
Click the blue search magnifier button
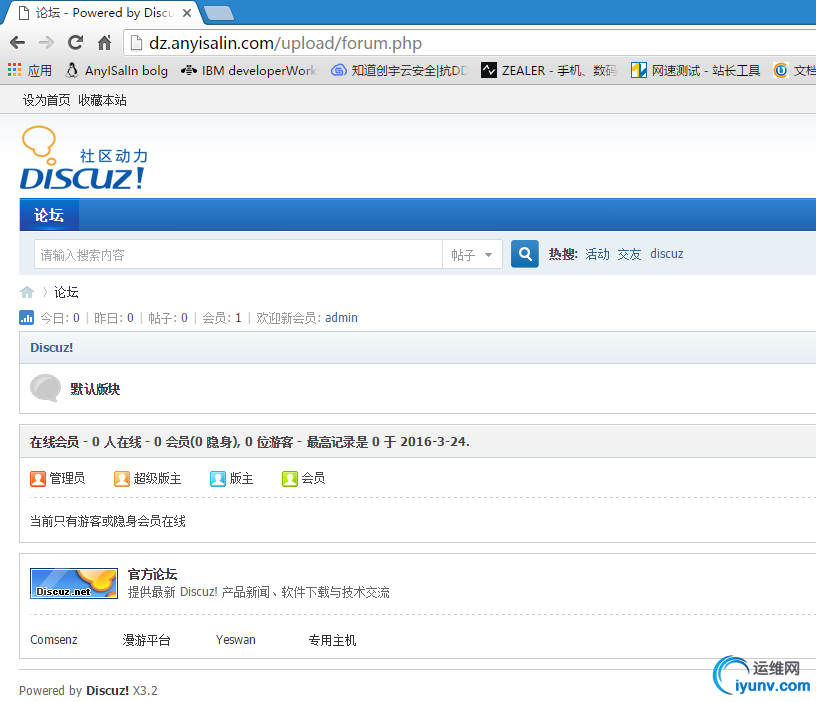tap(525, 254)
